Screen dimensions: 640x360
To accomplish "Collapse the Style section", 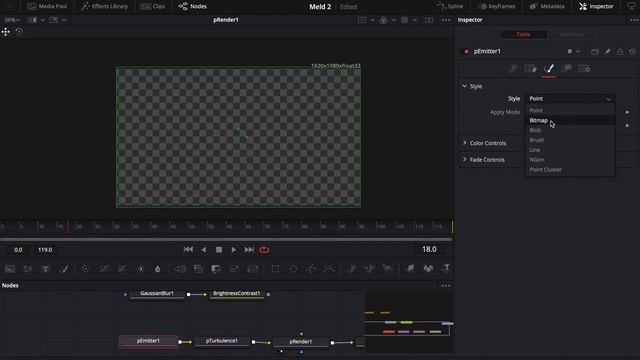I will point(464,86).
